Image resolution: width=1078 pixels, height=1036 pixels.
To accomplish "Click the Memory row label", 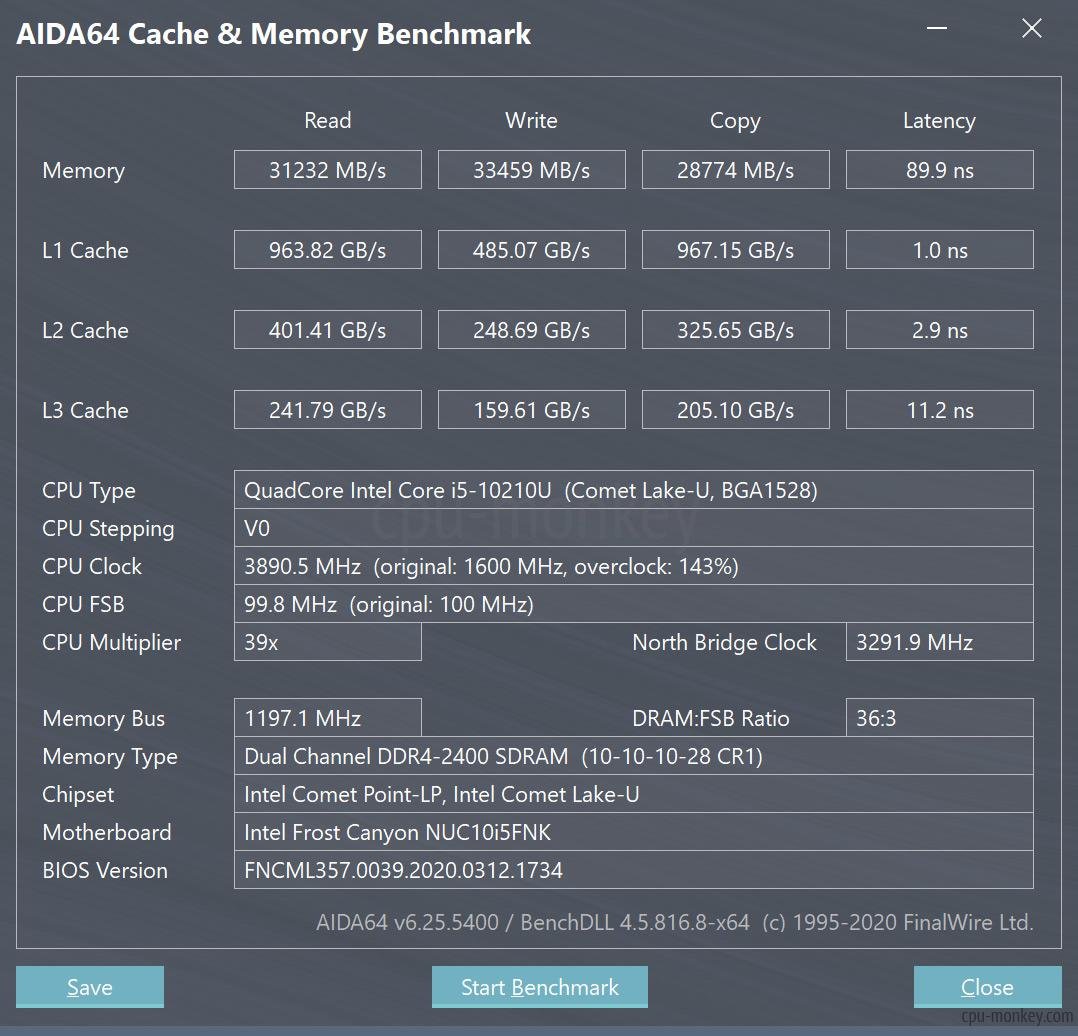I will [83, 170].
